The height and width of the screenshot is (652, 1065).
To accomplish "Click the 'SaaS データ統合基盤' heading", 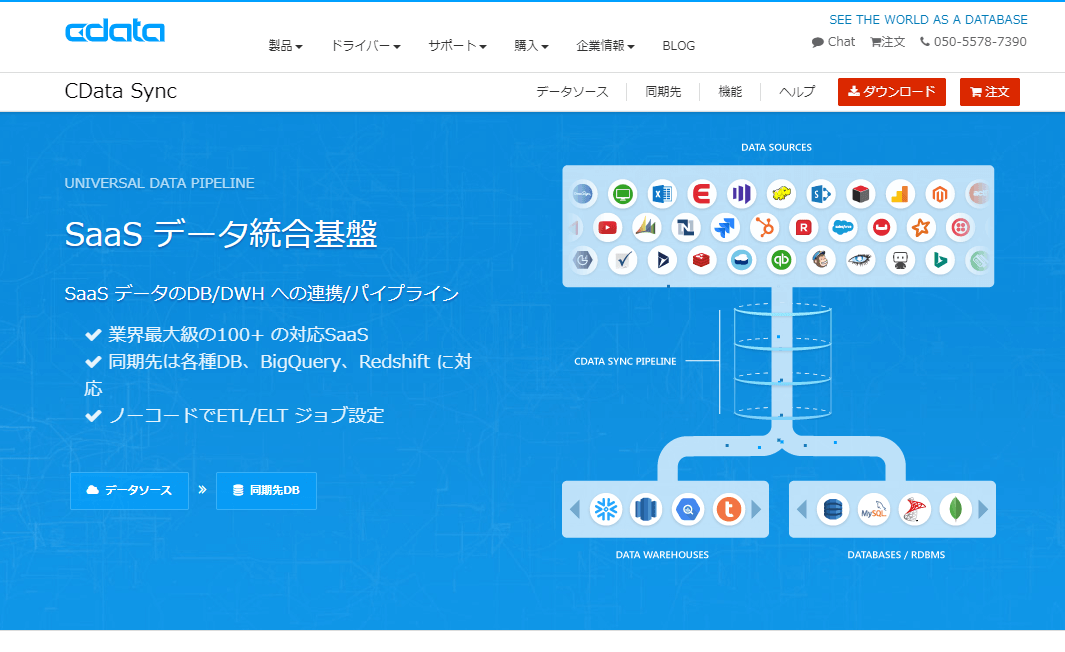I will click(221, 234).
